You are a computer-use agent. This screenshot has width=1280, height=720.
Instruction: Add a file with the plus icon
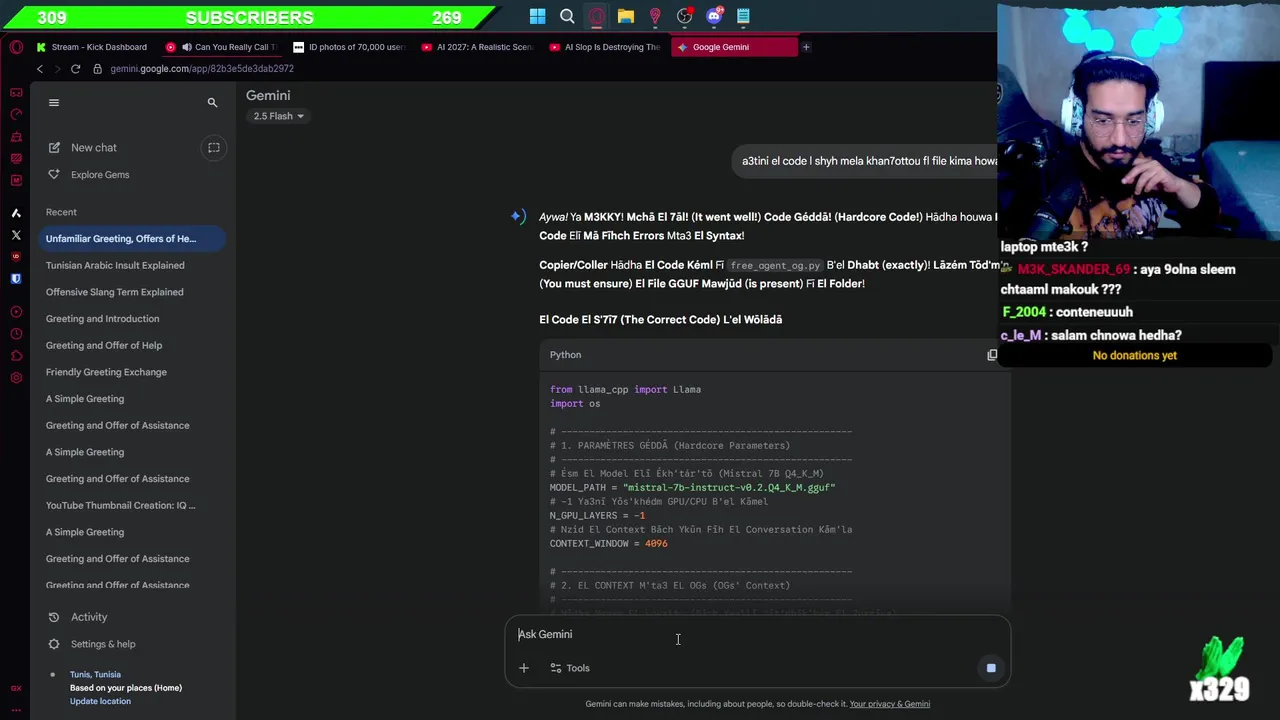pyautogui.click(x=523, y=668)
